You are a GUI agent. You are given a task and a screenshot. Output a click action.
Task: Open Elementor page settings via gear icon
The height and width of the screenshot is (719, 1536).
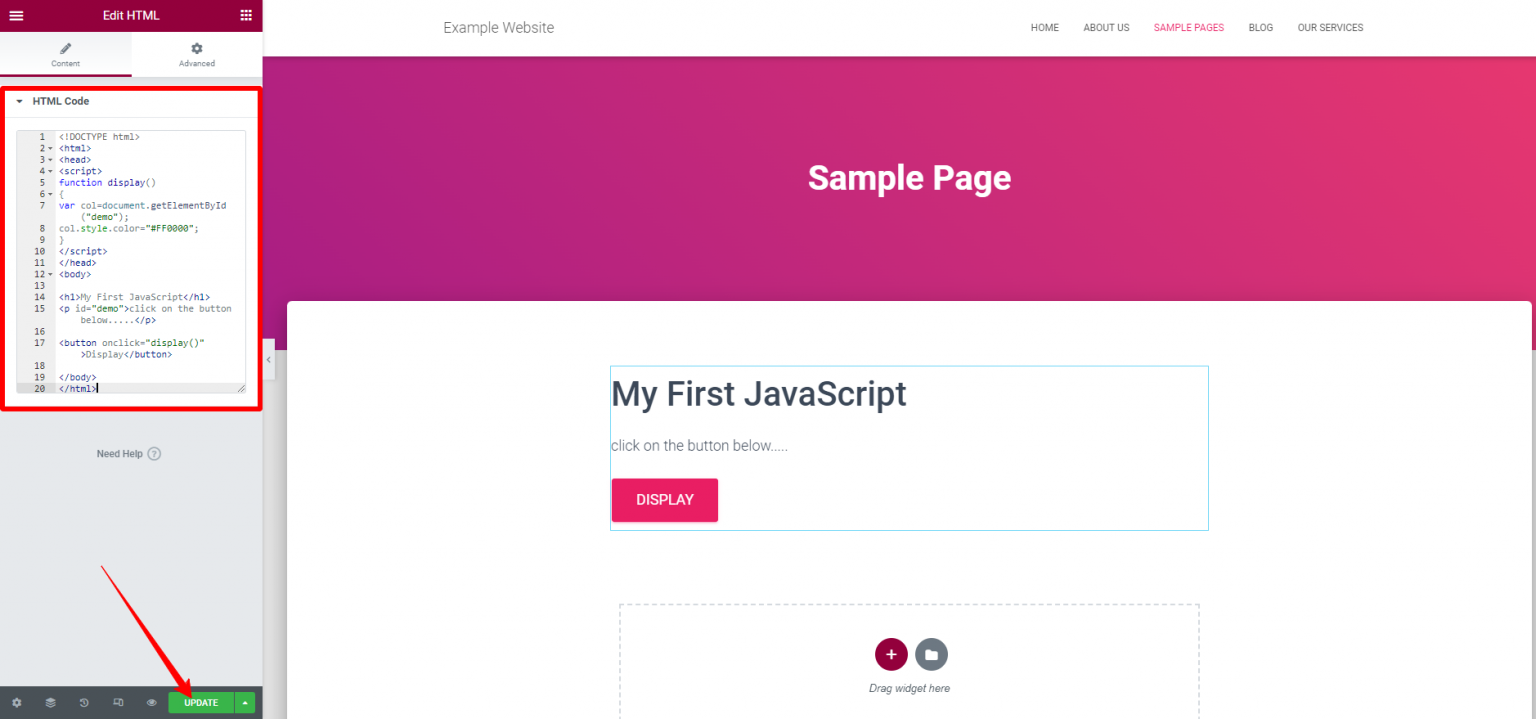click(x=16, y=703)
